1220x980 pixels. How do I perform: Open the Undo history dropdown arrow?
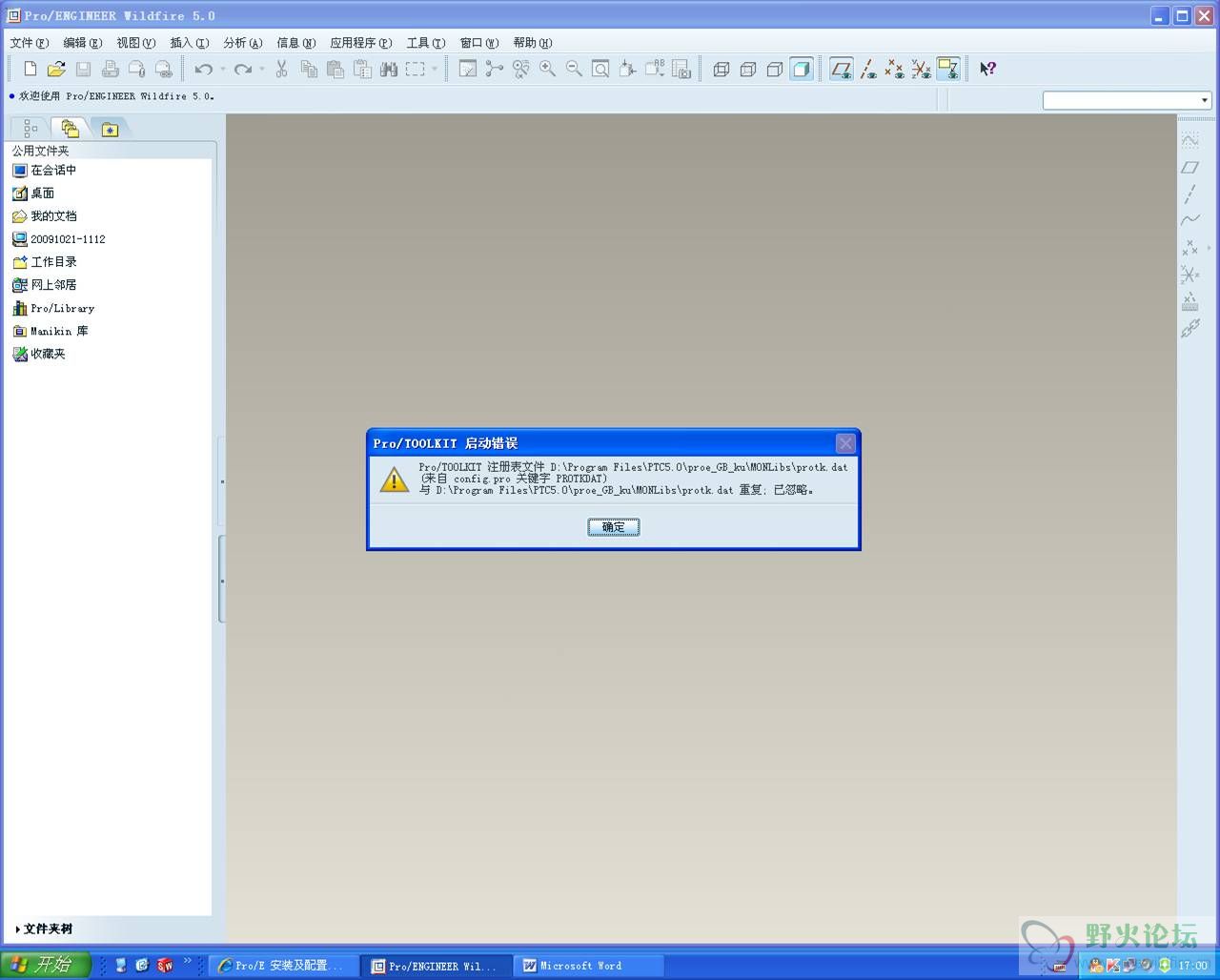click(223, 69)
